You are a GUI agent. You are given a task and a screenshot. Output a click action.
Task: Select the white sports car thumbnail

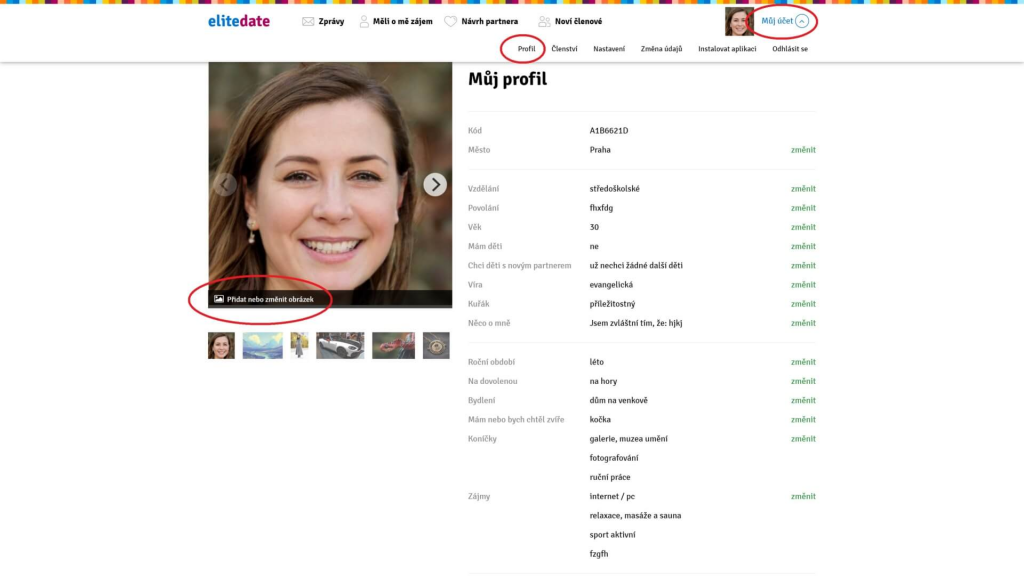(x=340, y=345)
